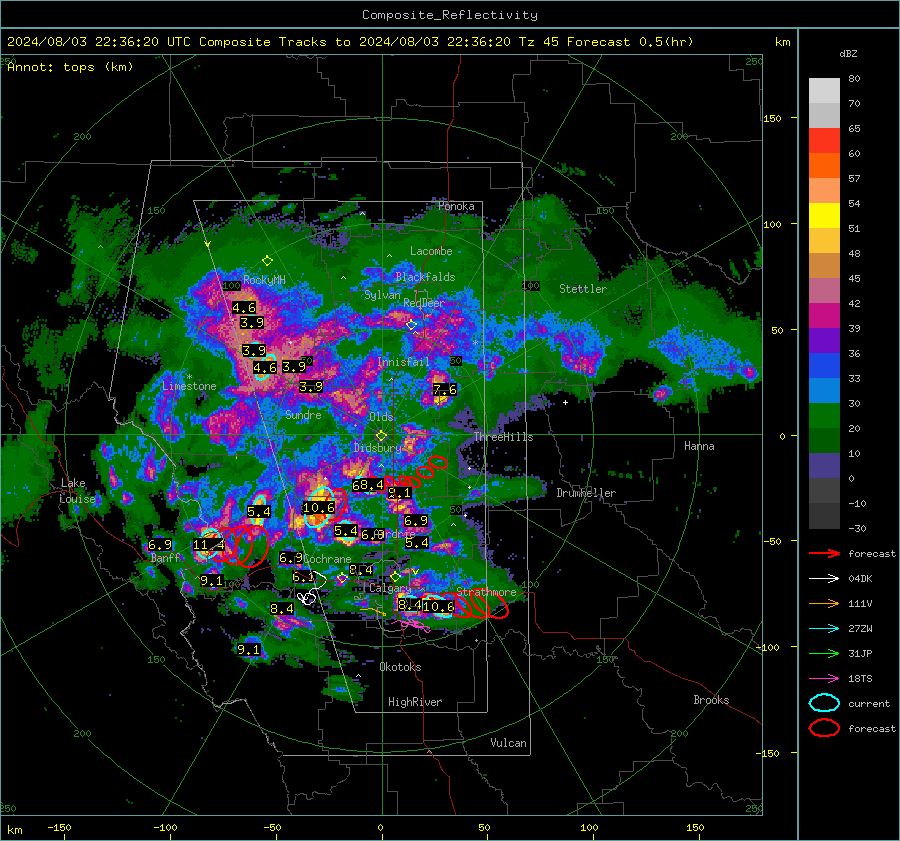The width and height of the screenshot is (900, 841).
Task: Click the 7.6 storm top annotation
Action: 444,390
